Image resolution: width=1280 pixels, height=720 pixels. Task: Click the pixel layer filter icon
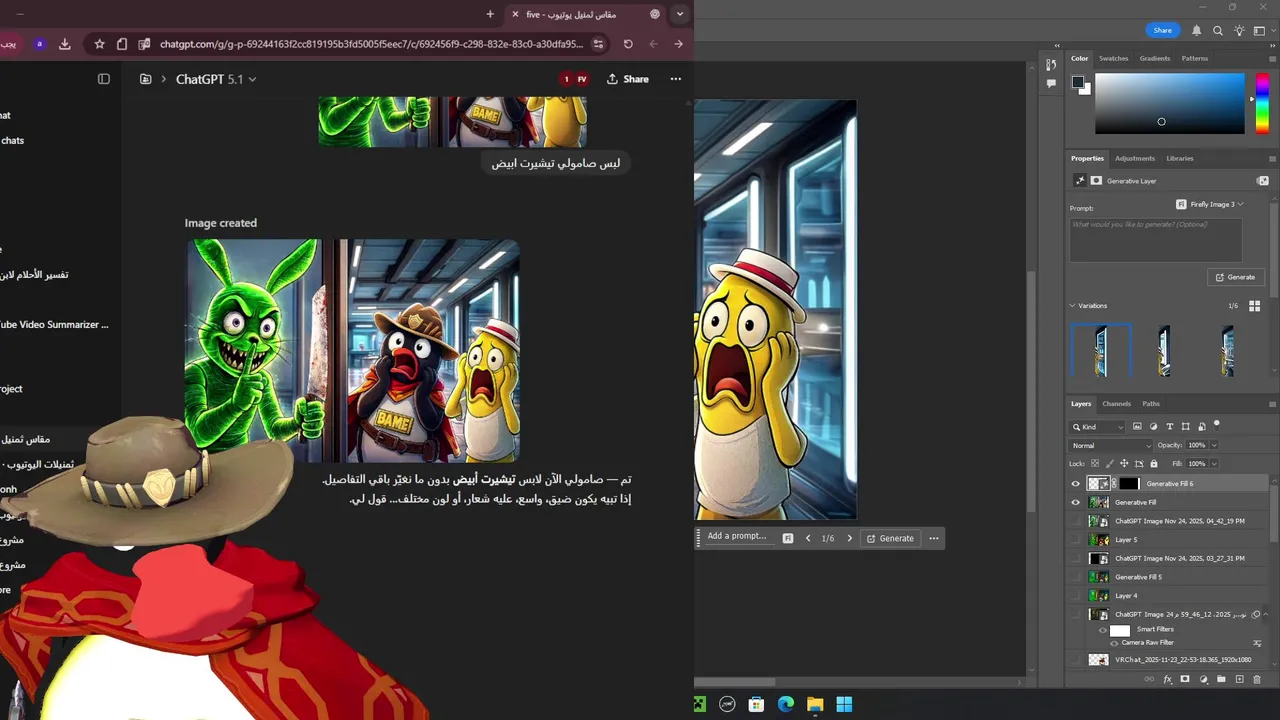(x=1137, y=427)
